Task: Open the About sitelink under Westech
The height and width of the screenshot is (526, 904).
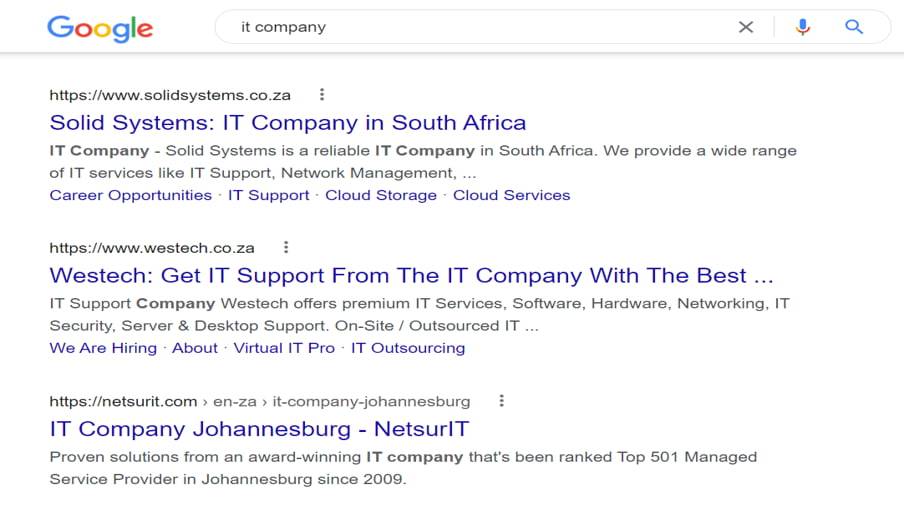Action: 195,348
